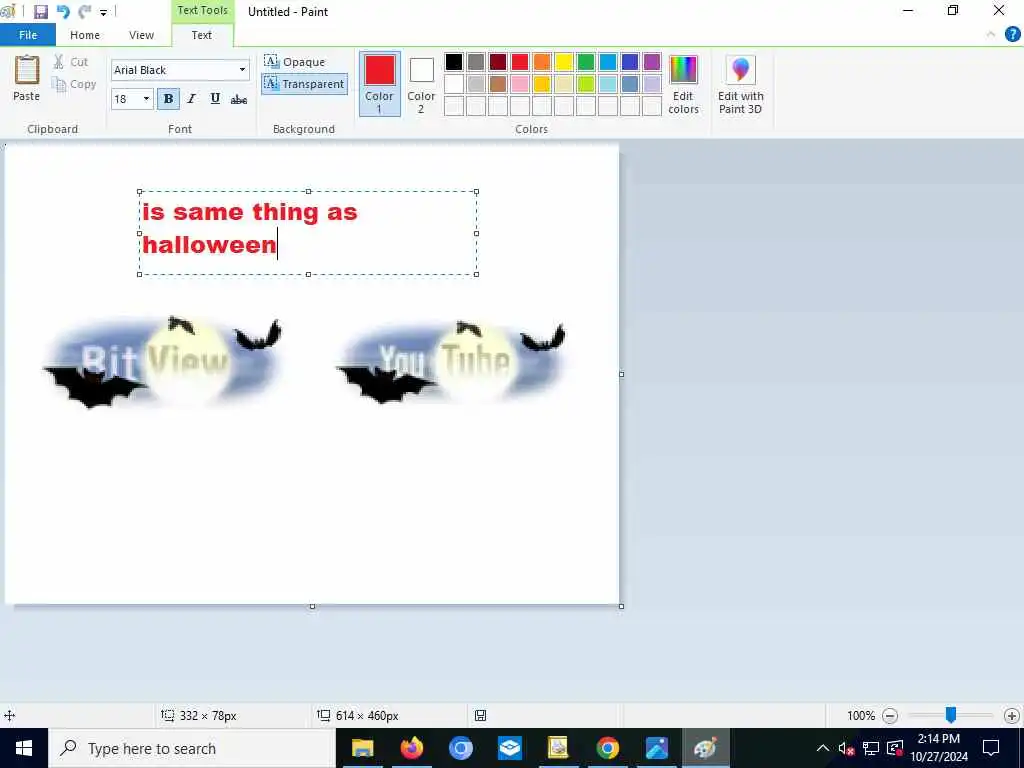Open Paint Help icon
The height and width of the screenshot is (768, 1024).
[1012, 34]
